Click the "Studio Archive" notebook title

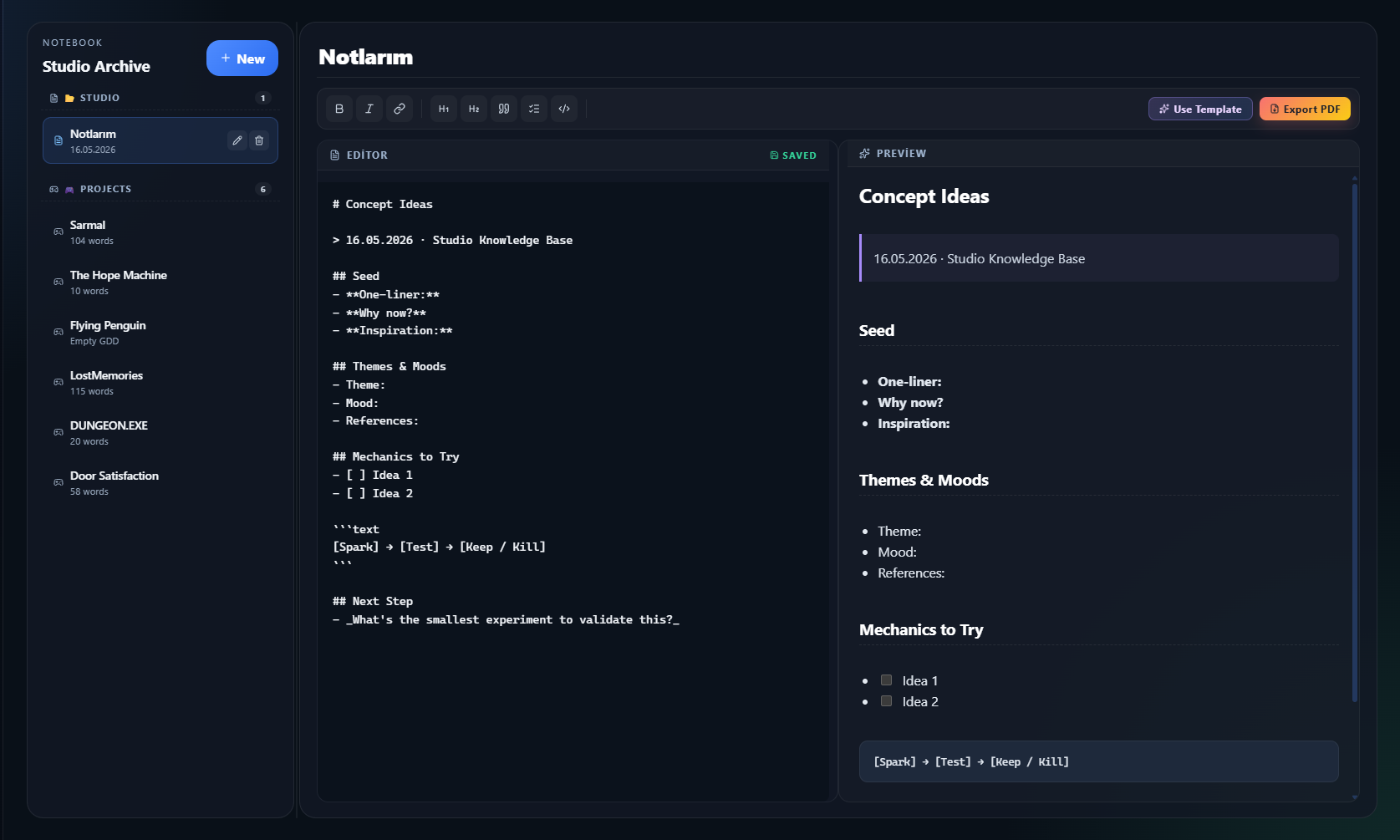[96, 66]
